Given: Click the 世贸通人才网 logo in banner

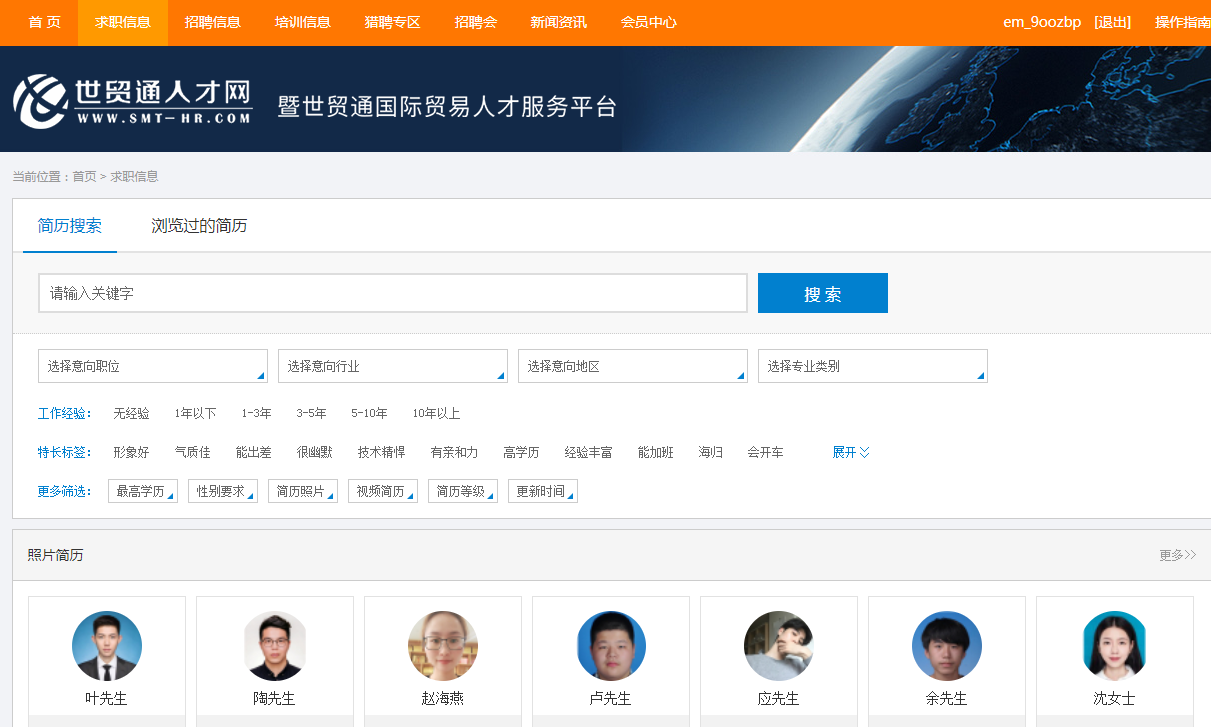Looking at the screenshot, I should [132, 100].
